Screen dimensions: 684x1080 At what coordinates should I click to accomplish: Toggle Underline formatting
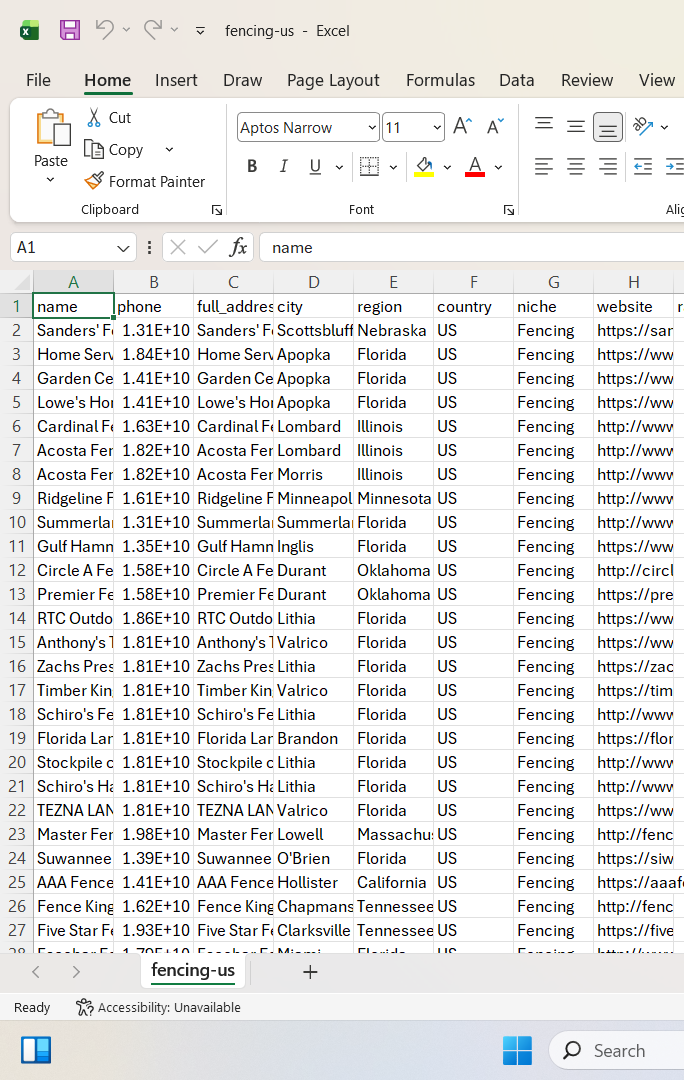315,167
